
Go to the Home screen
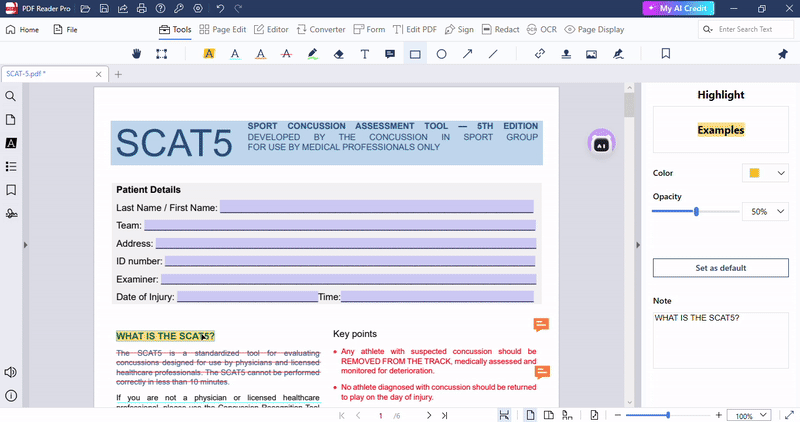tap(22, 30)
